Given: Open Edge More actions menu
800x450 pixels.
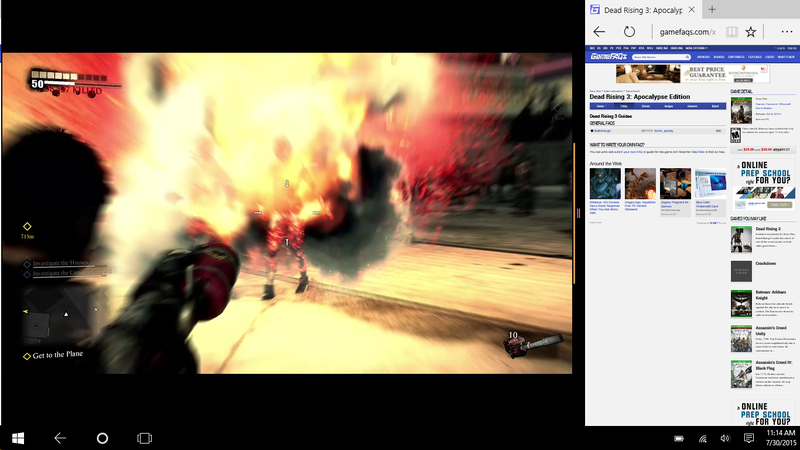Looking at the screenshot, I should pos(787,32).
